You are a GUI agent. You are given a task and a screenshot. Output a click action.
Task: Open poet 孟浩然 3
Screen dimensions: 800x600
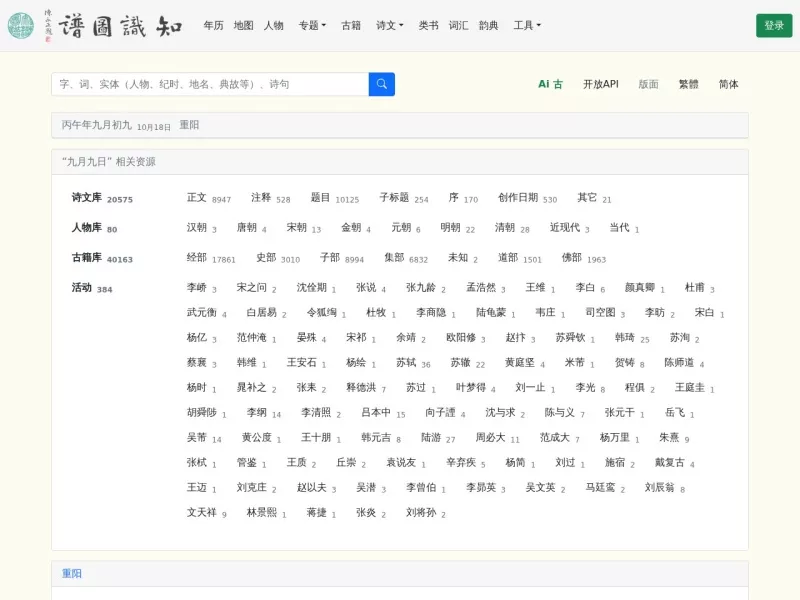click(486, 288)
